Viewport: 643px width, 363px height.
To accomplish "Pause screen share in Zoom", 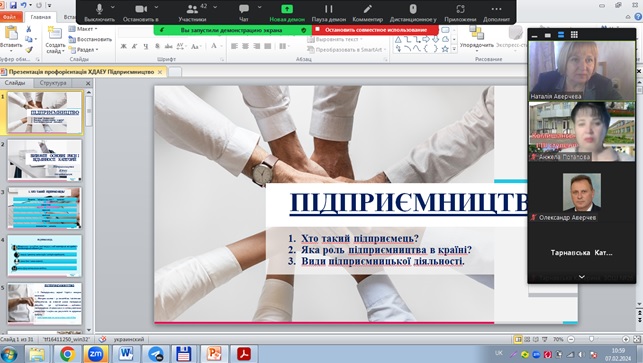I will click(328, 12).
